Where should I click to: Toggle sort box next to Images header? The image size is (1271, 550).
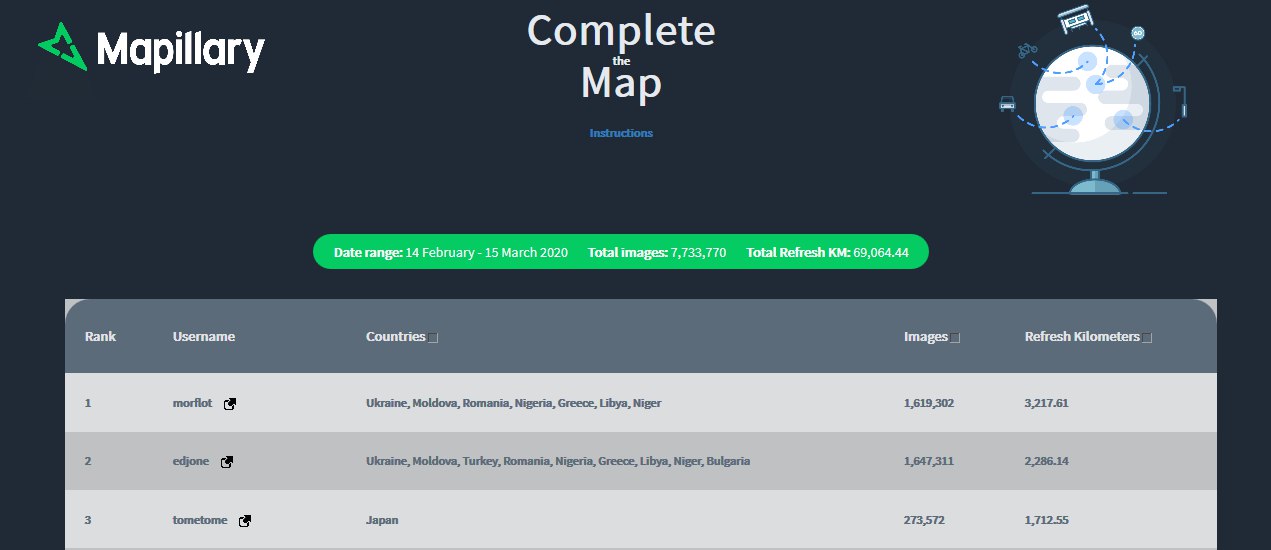click(x=955, y=338)
